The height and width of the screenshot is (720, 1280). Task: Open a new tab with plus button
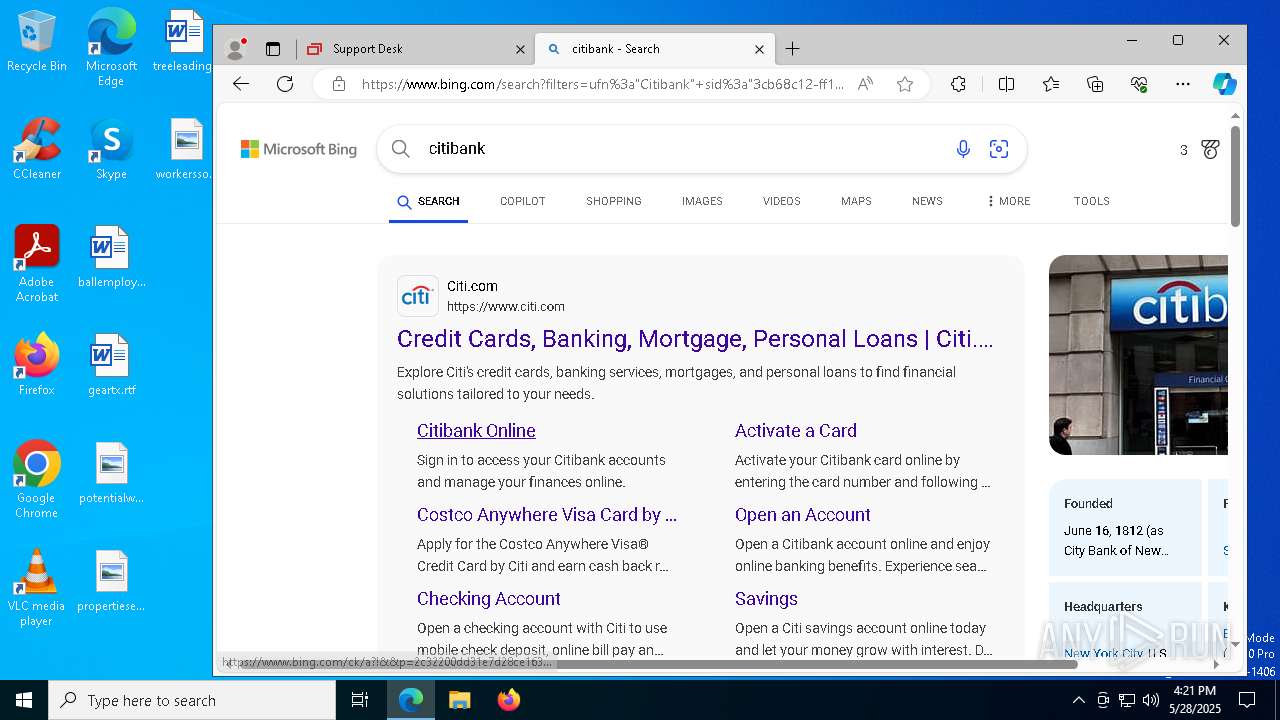tap(792, 49)
